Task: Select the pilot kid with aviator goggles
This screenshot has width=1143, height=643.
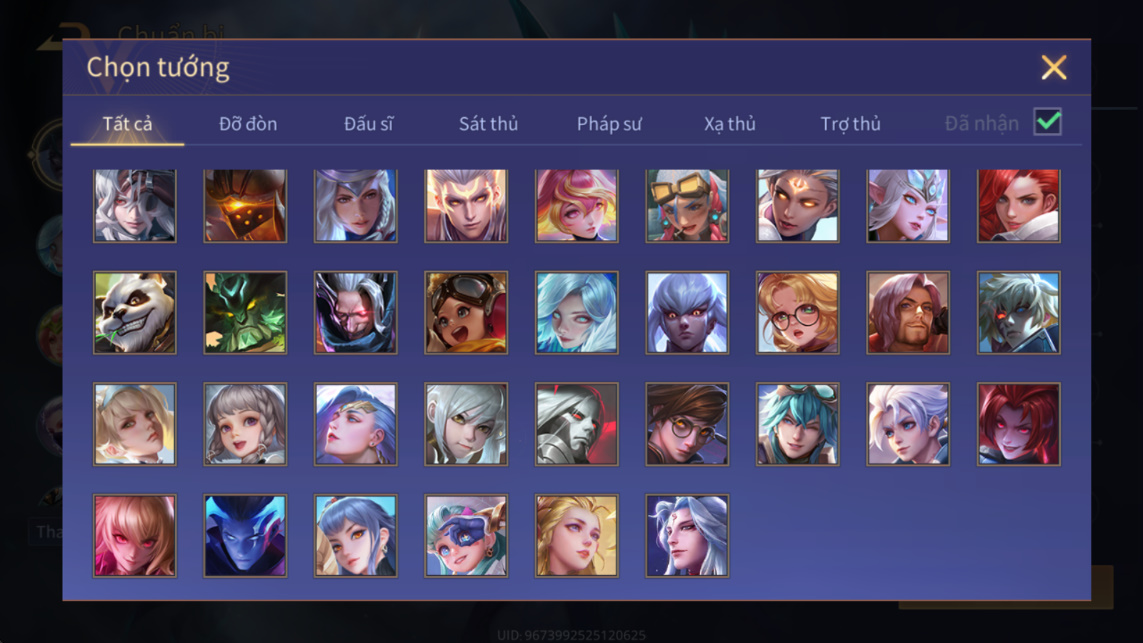Action: [466, 313]
